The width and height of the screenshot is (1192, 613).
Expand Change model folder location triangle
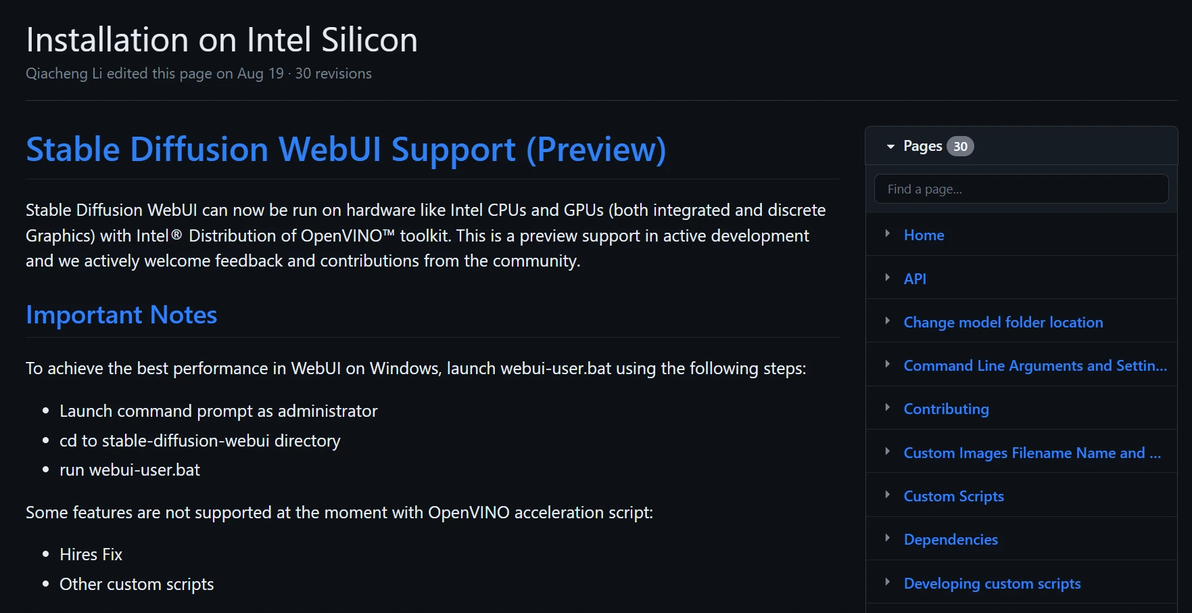(x=887, y=321)
